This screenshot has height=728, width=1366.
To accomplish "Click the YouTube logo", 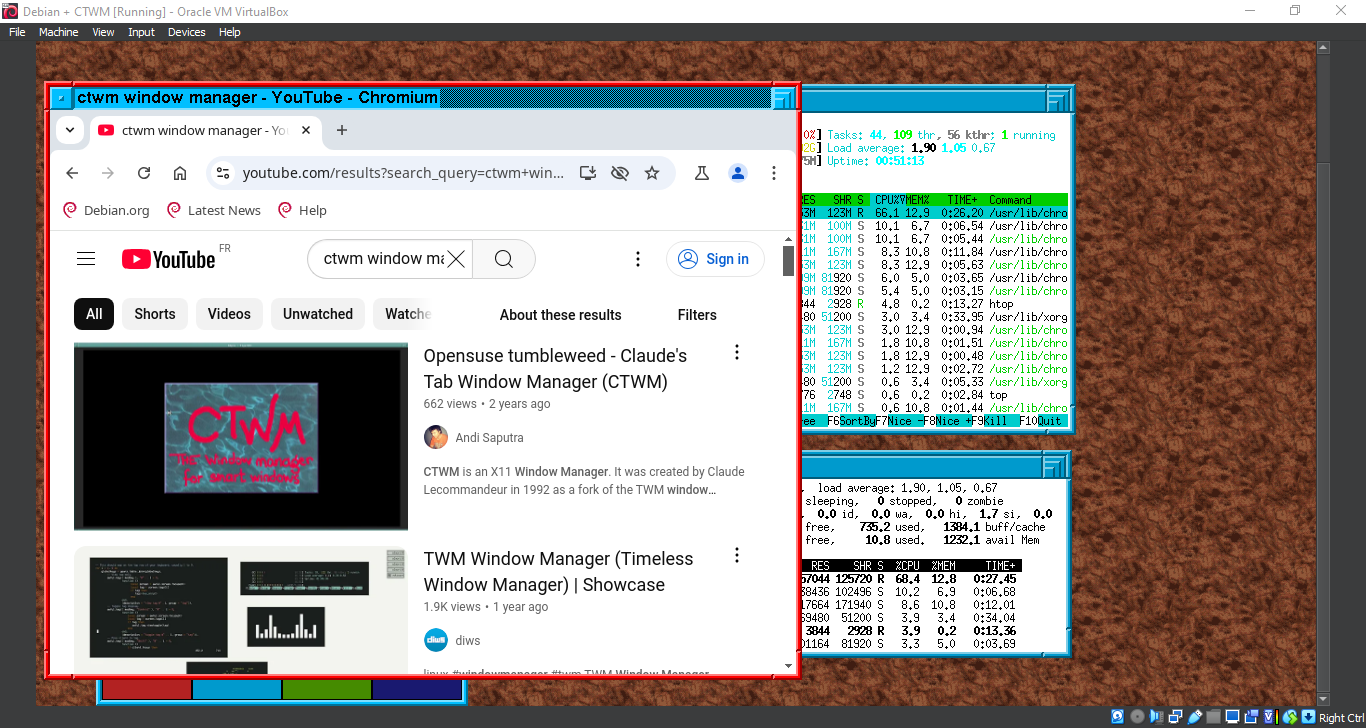I will pyautogui.click(x=168, y=258).
